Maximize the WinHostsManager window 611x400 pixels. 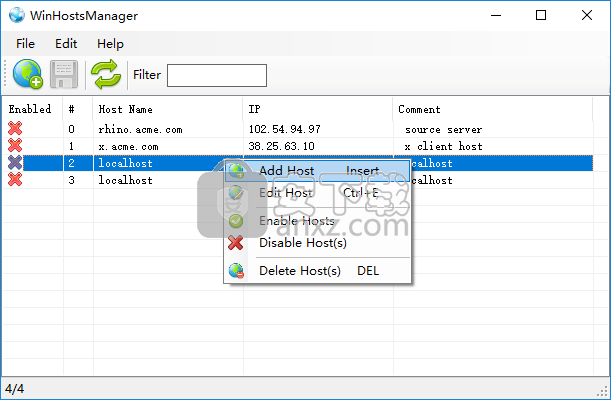[x=541, y=15]
